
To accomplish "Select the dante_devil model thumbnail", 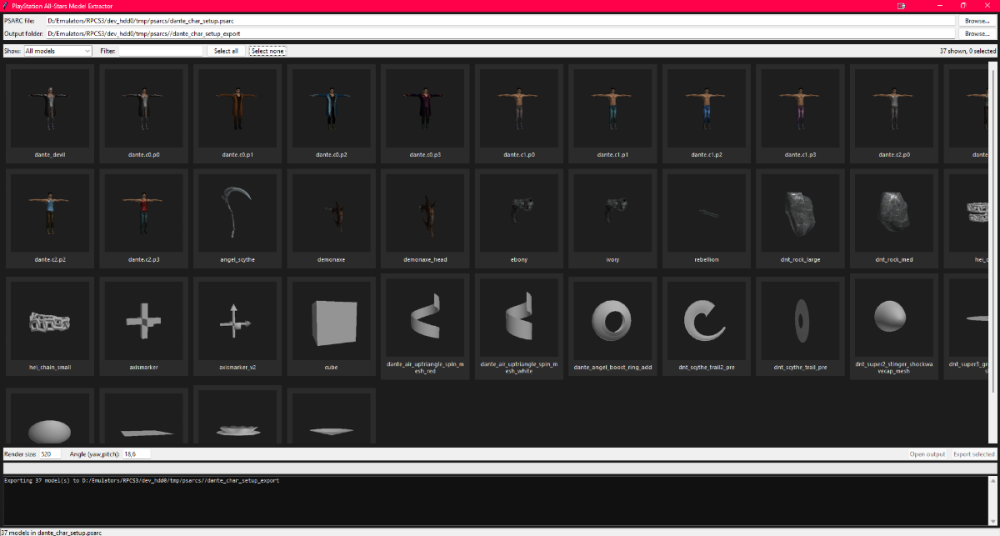I will pos(50,113).
